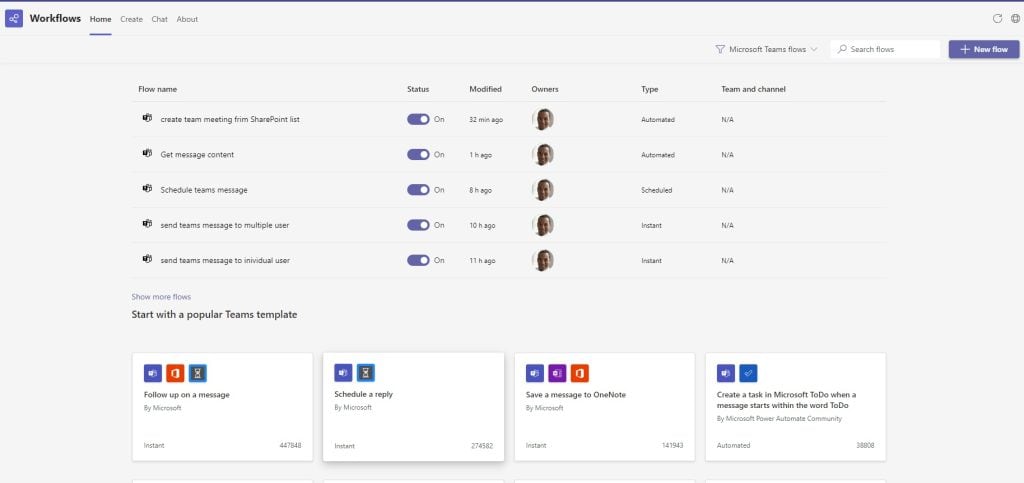This screenshot has height=483, width=1024.
Task: Click the refresh icon at top right
Action: coord(997,19)
